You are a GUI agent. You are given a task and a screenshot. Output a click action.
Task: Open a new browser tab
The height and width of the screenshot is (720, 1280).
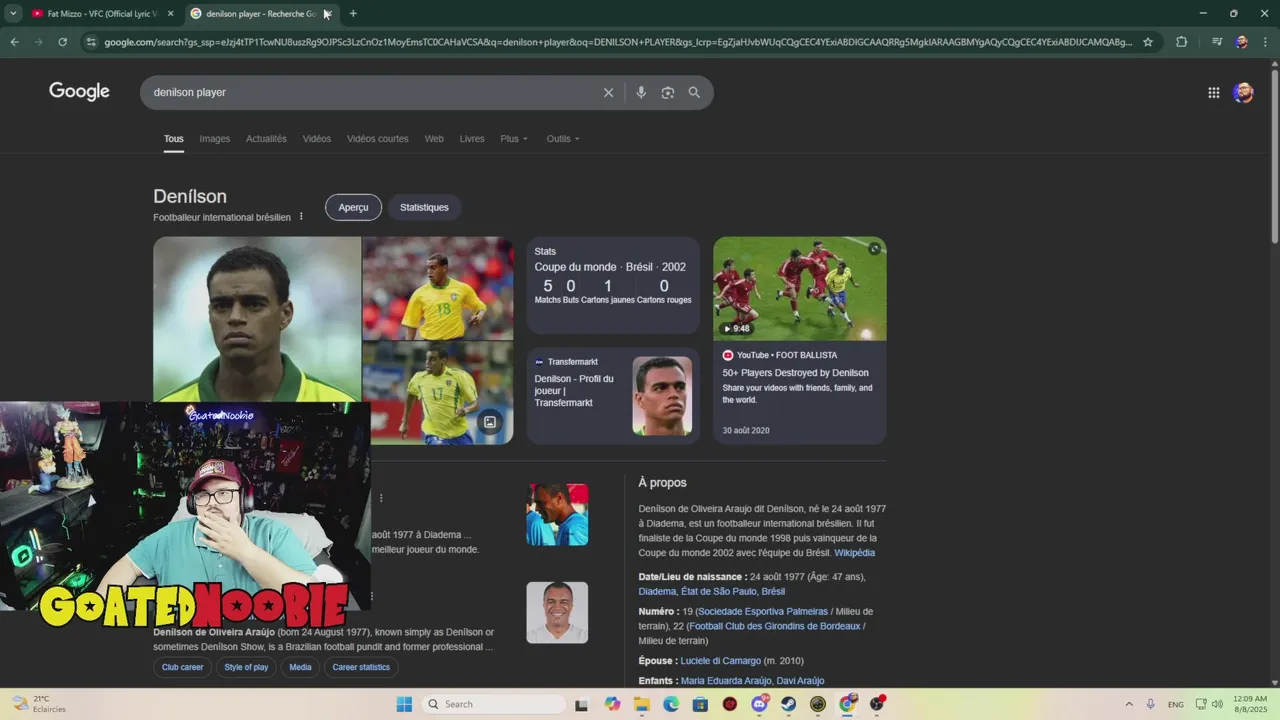(x=353, y=13)
